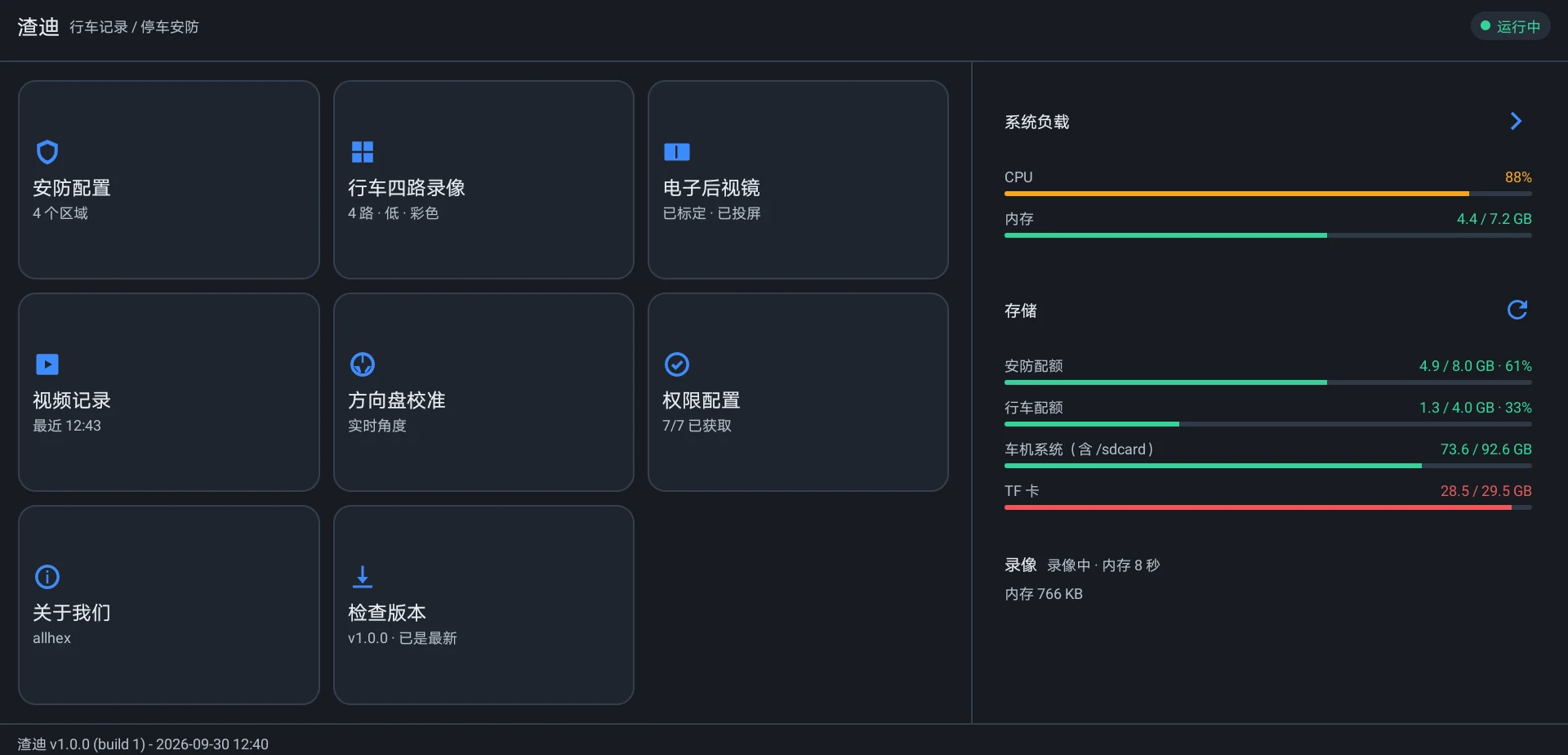This screenshot has width=1568, height=755.
Task: Click the allhex text
Action: tap(51, 638)
